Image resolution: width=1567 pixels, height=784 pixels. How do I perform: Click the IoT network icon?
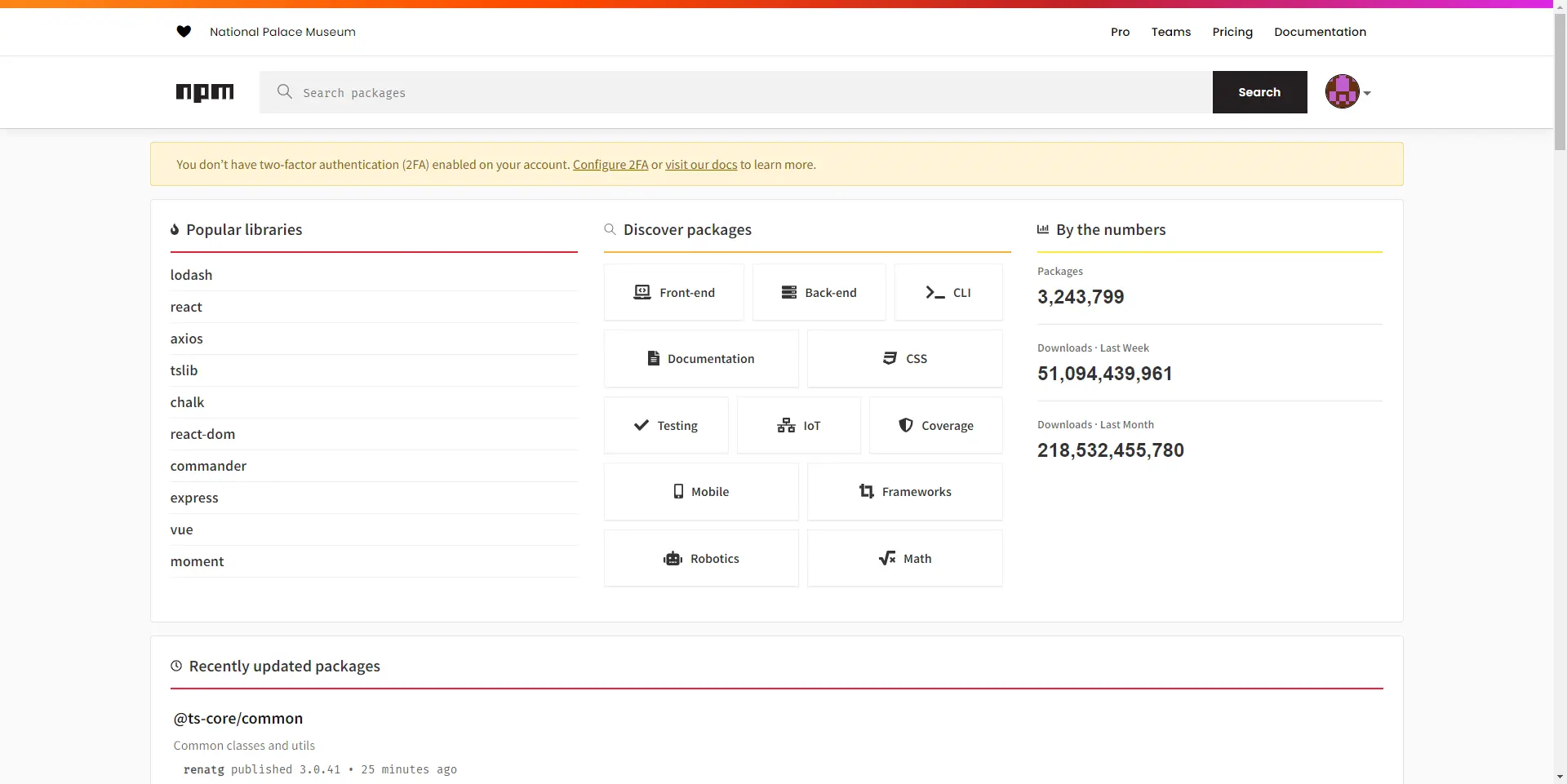tap(786, 425)
